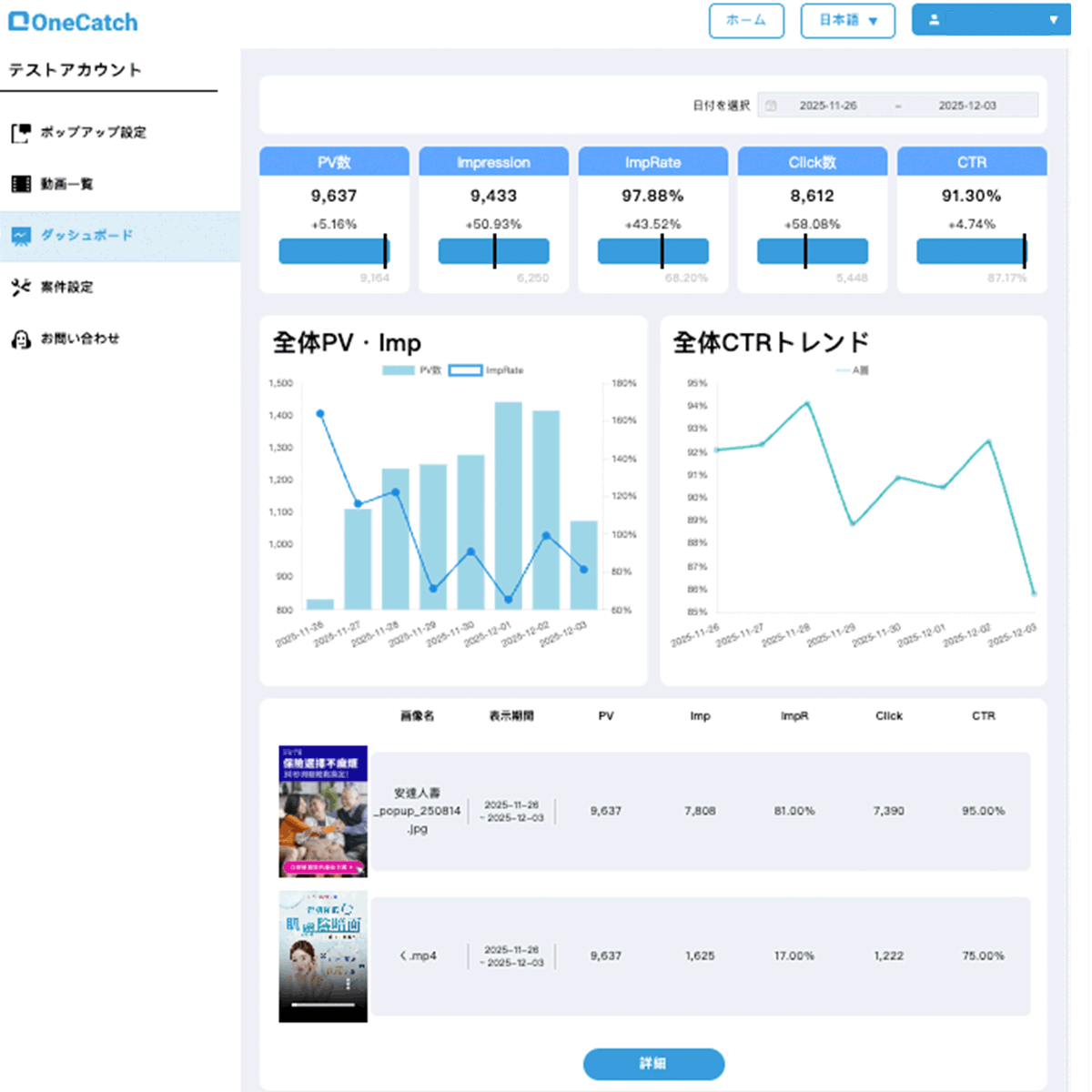Screen dimensions: 1092x1092
Task: Click the PV数 progress bar
Action: click(x=334, y=251)
